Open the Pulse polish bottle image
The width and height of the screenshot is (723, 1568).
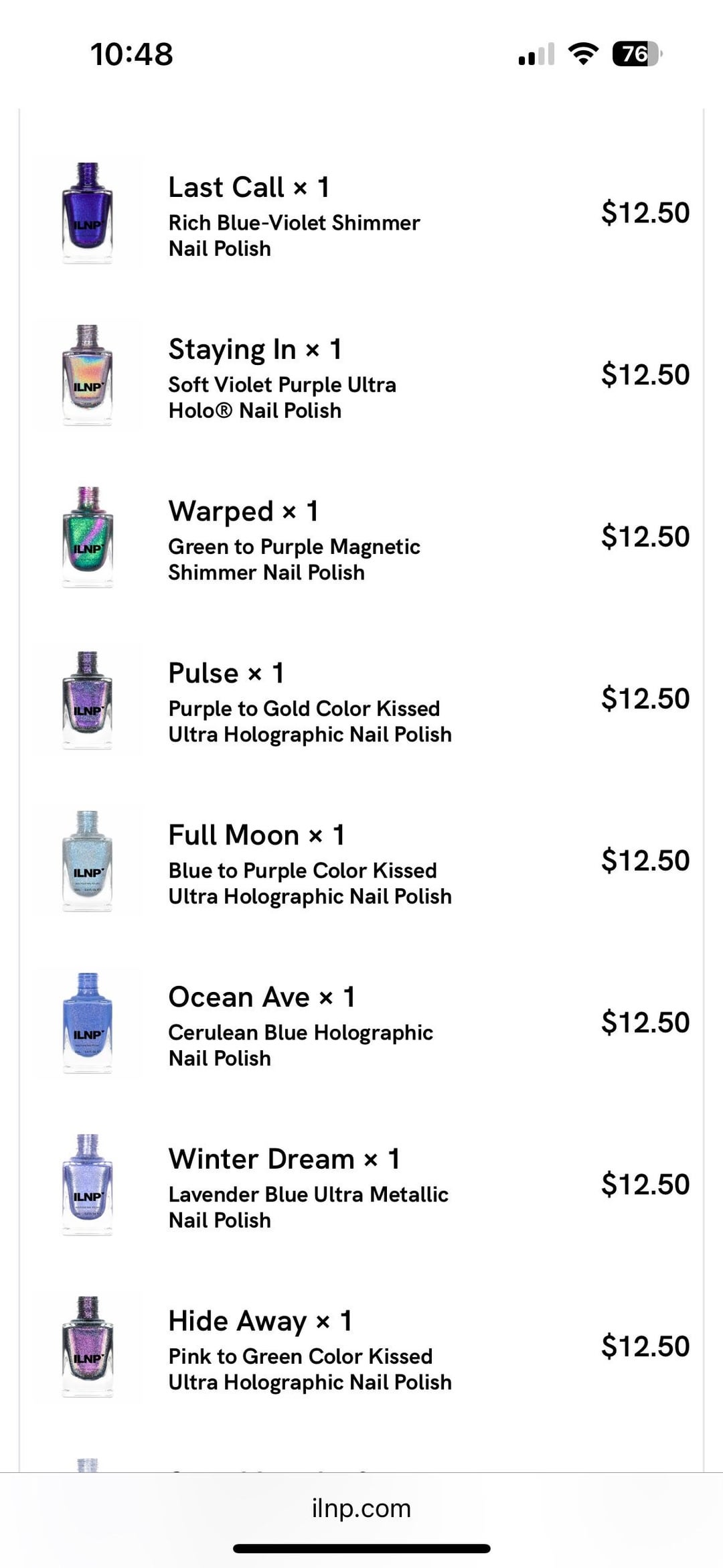point(88,699)
